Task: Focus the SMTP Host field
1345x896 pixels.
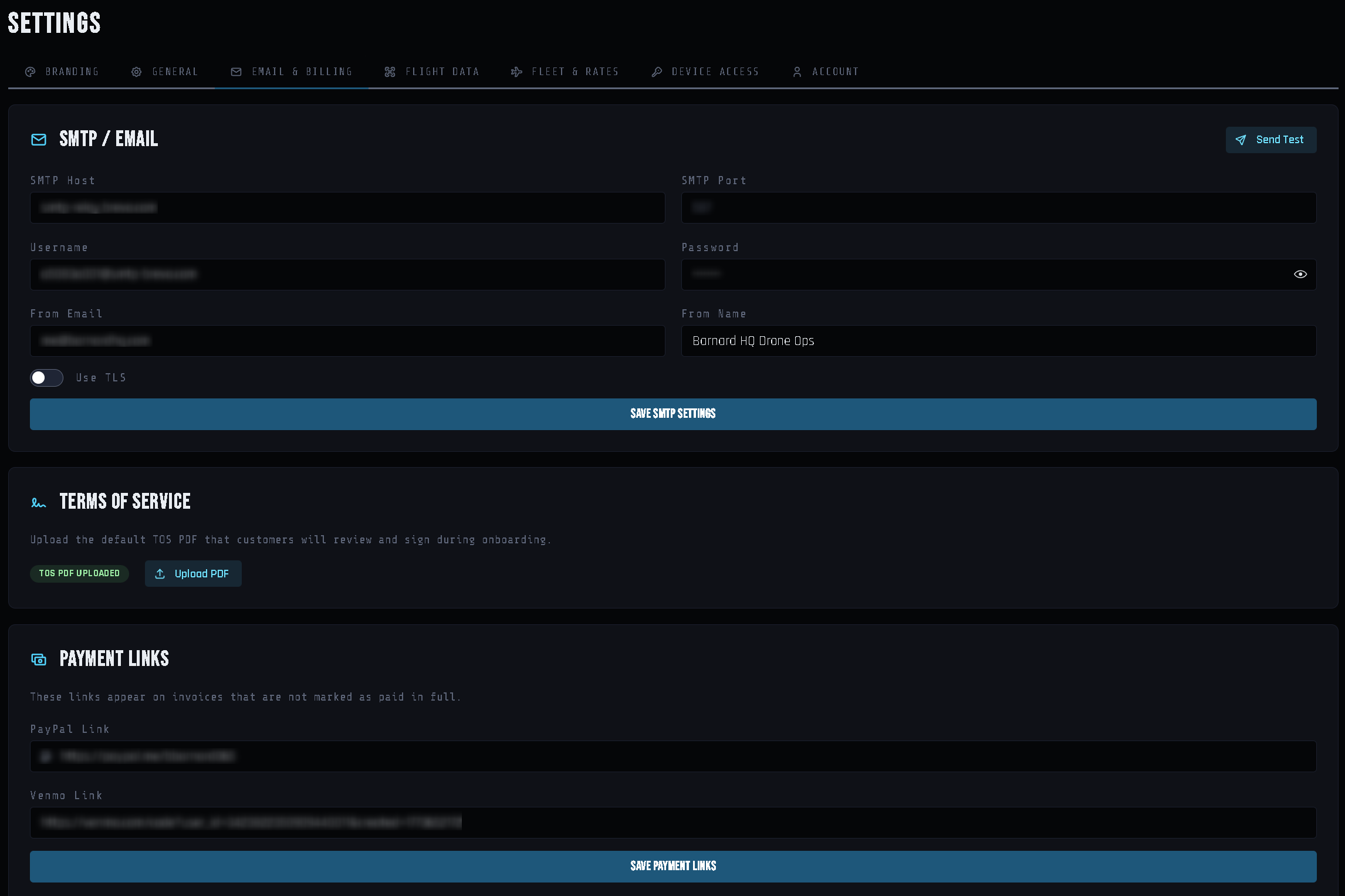Action: [347, 208]
